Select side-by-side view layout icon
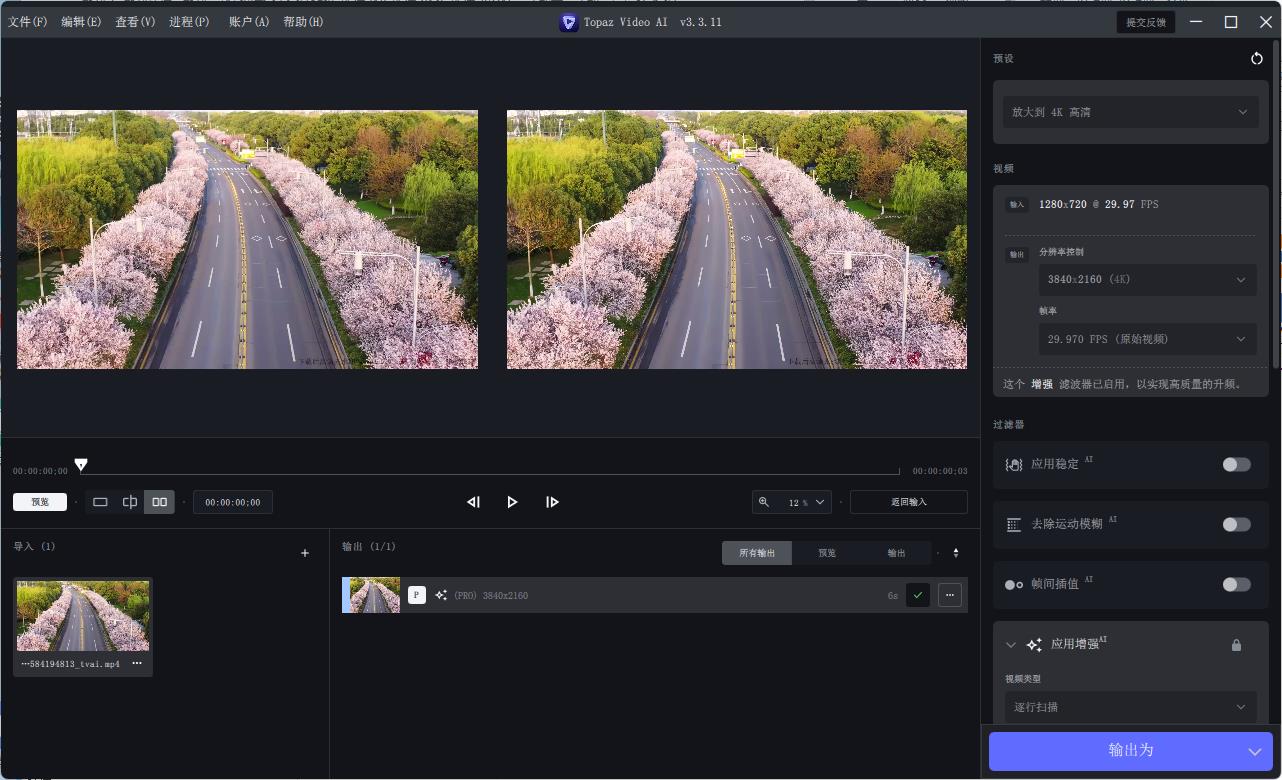Image resolution: width=1282 pixels, height=780 pixels. pos(159,502)
